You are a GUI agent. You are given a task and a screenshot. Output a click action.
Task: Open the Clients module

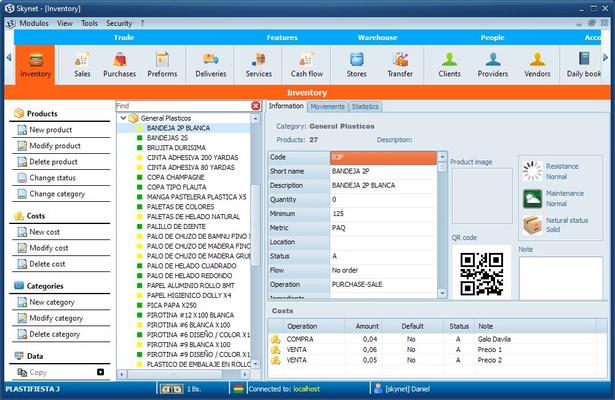(449, 65)
